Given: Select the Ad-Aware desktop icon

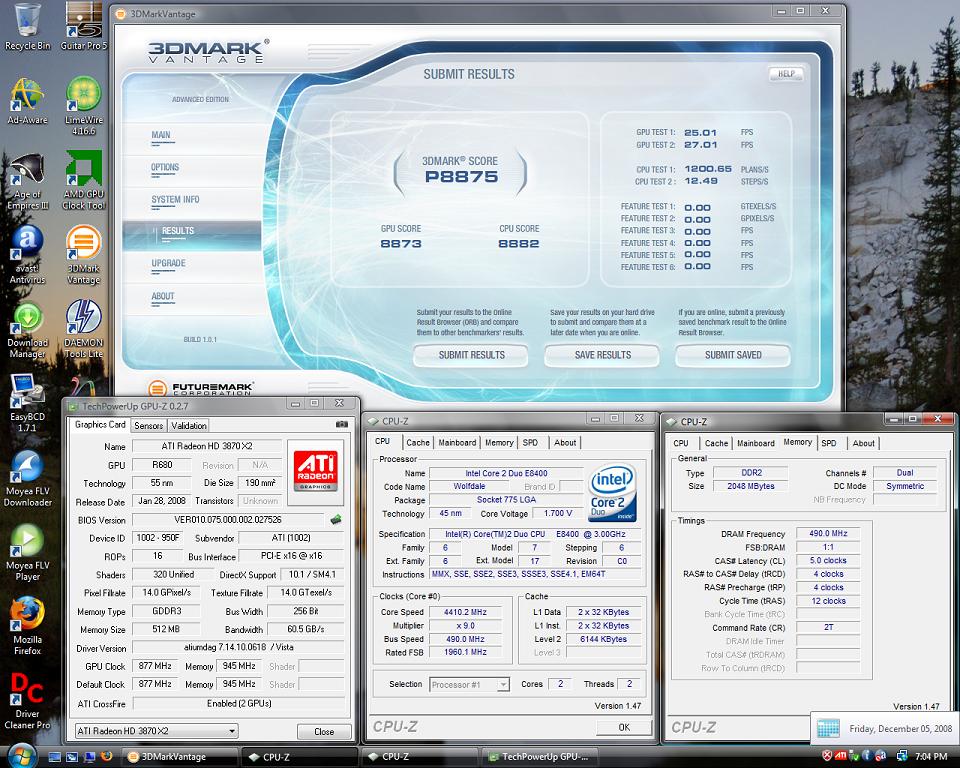Looking at the screenshot, I should (27, 102).
